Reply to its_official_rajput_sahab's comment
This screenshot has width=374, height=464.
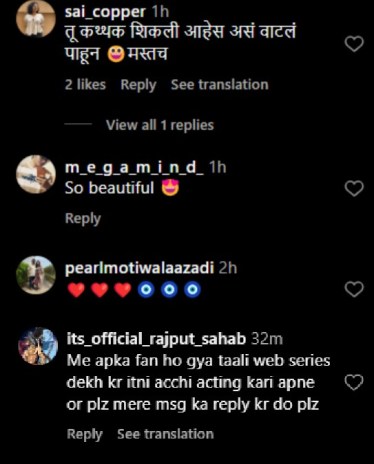click(85, 434)
